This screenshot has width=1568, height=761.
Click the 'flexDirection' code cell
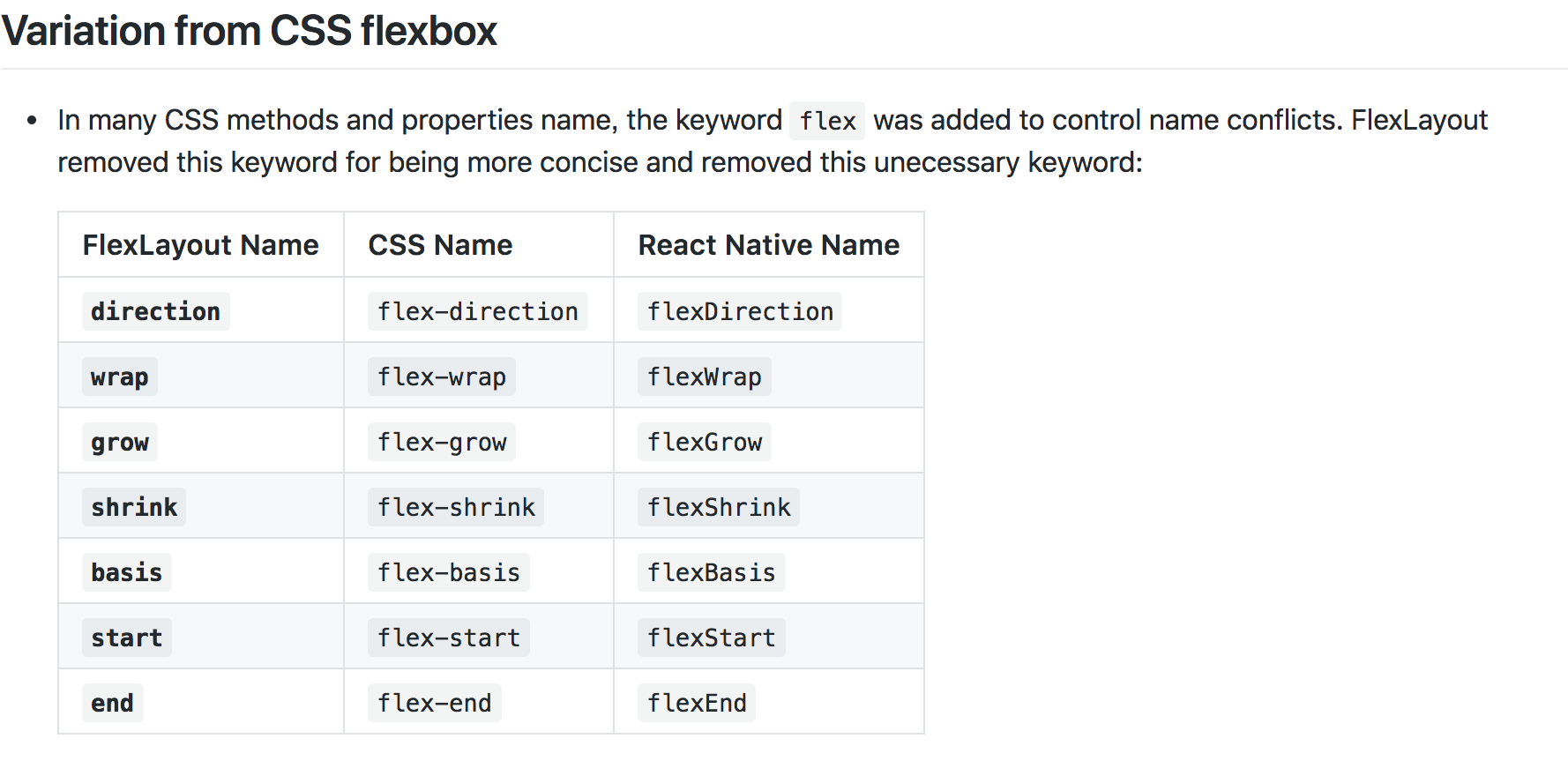click(x=740, y=311)
